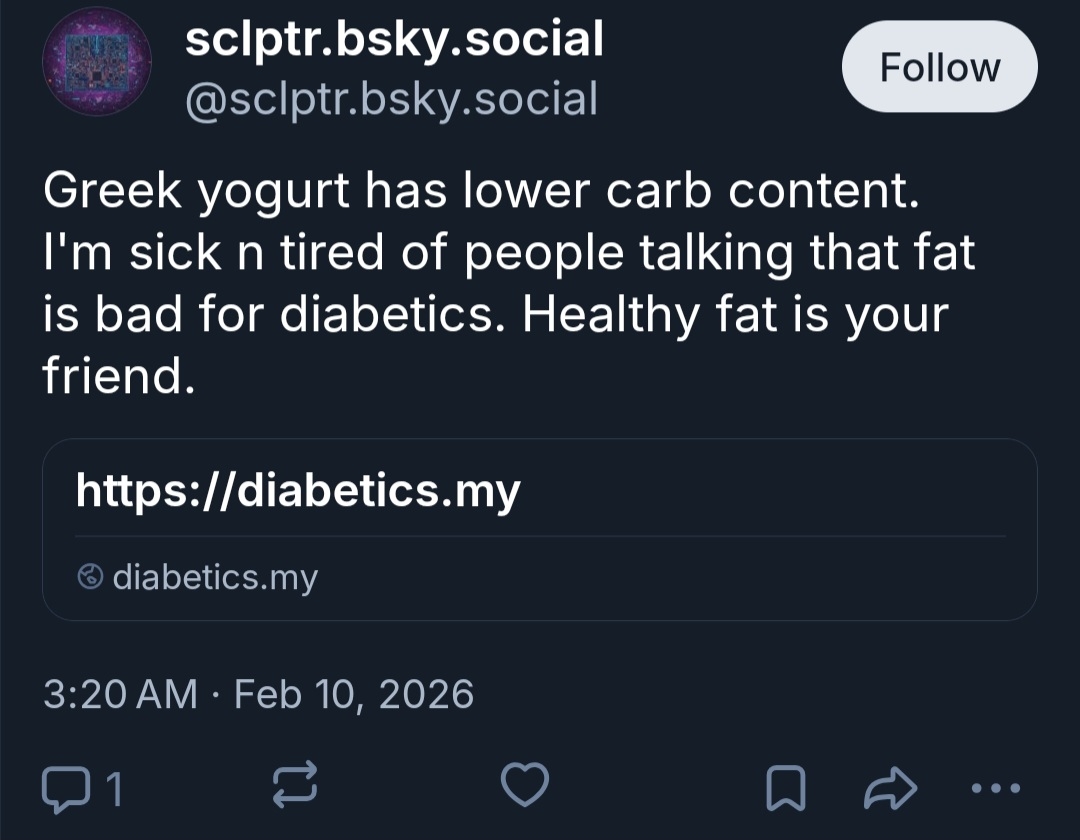Open the three-dot more options menu
Image resolution: width=1080 pixels, height=840 pixels.
tap(995, 787)
